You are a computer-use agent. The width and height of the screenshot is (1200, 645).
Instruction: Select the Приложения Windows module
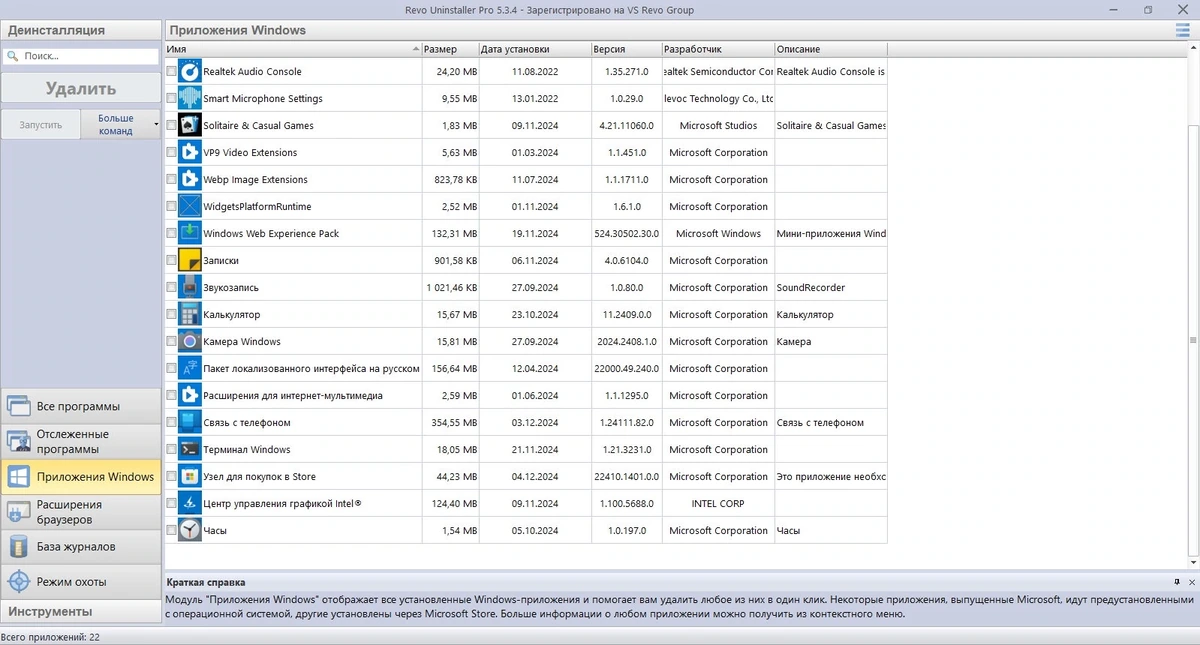coord(81,477)
